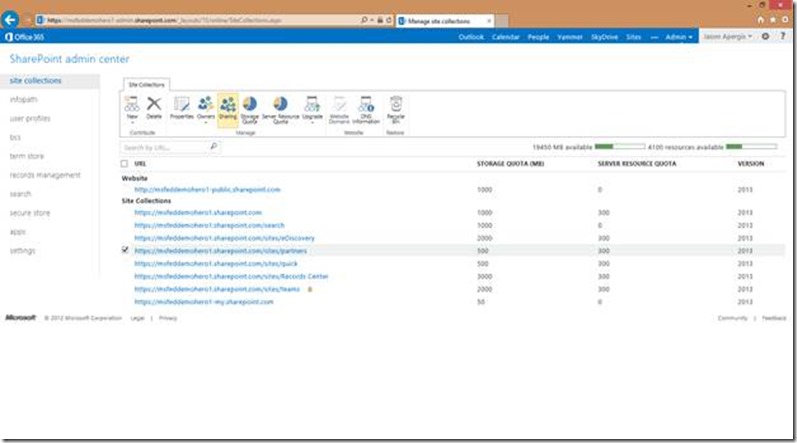The width and height of the screenshot is (797, 443).
Task: Click the resources available progress bar
Action: click(751, 146)
